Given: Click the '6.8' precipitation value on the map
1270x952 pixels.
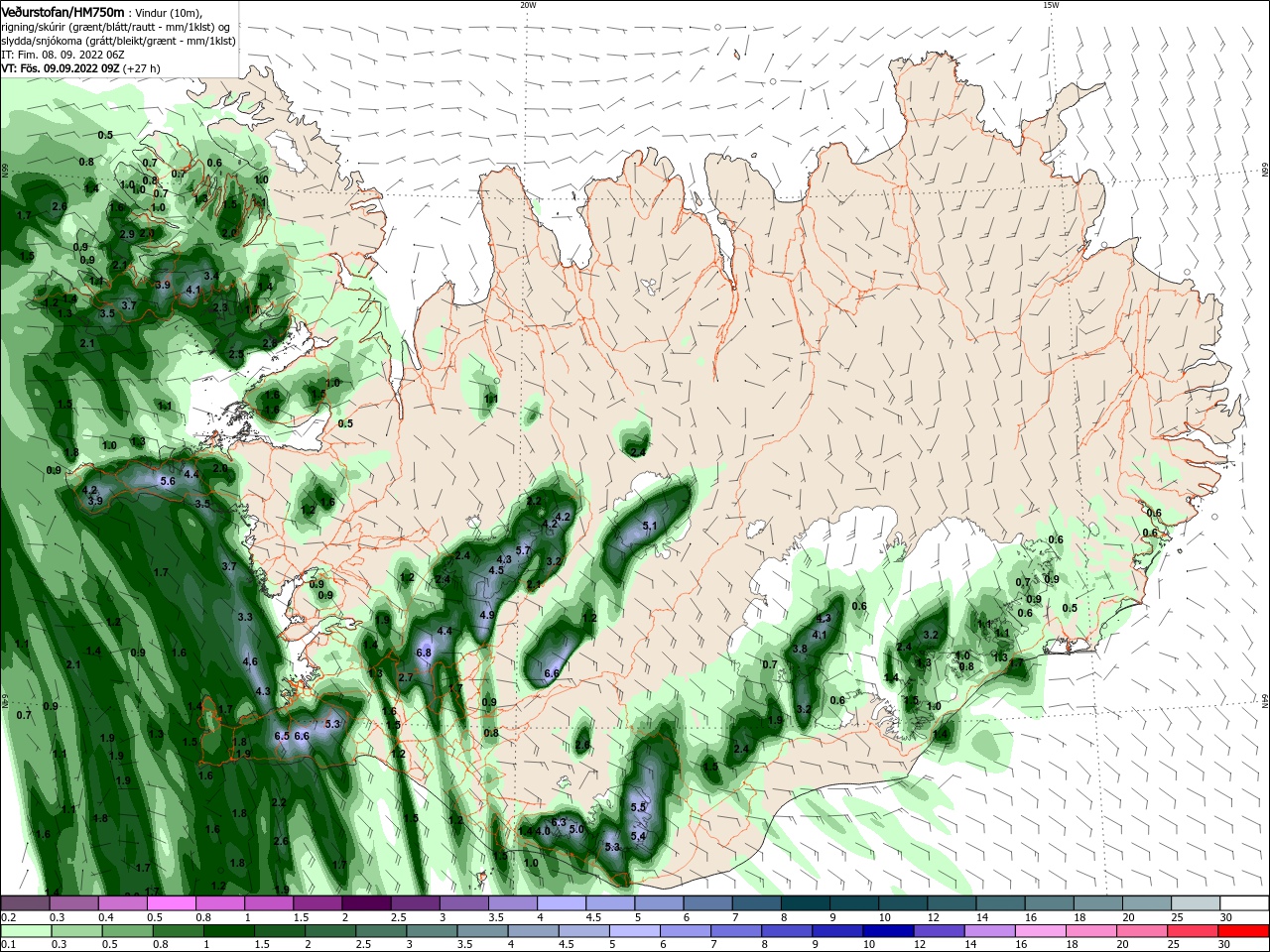Looking at the screenshot, I should [x=424, y=654].
